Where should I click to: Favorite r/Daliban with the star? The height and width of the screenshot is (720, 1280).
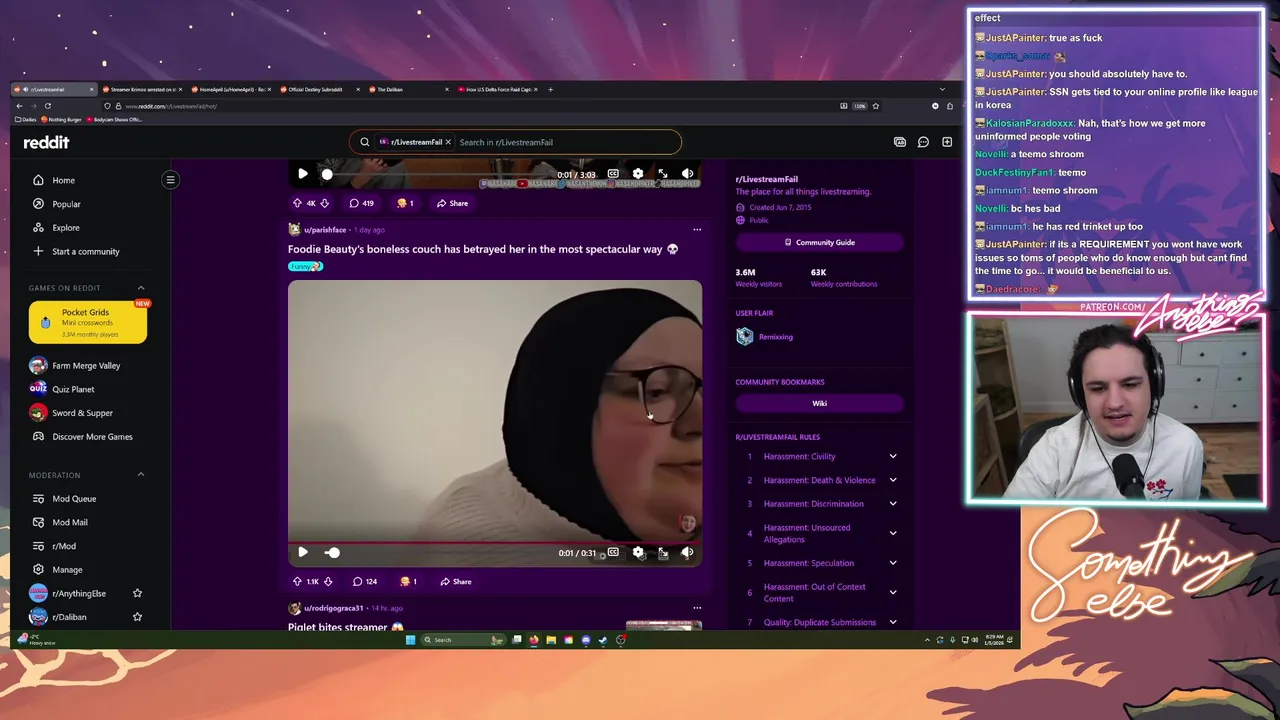click(138, 617)
